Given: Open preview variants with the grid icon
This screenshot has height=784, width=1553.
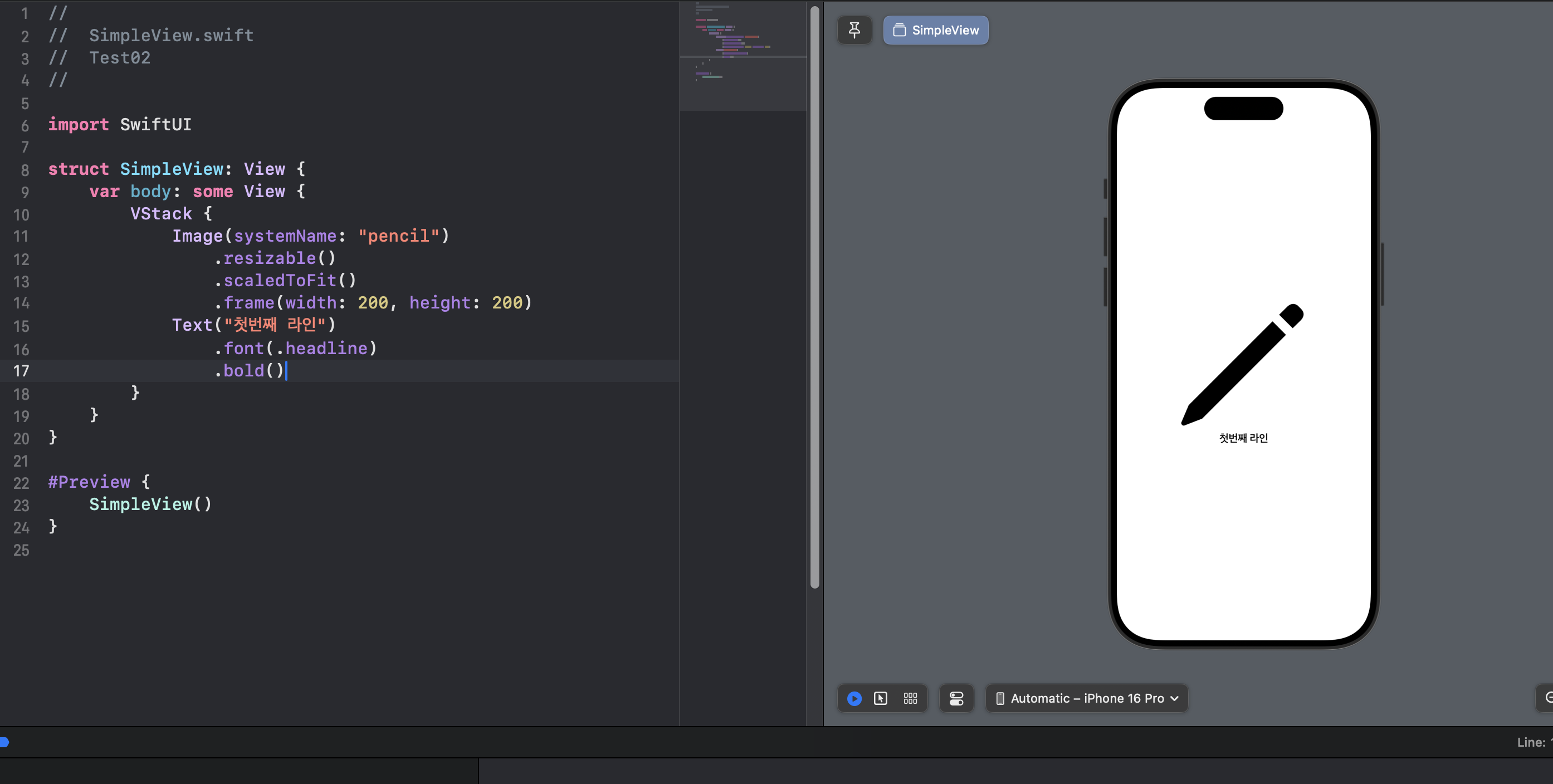Looking at the screenshot, I should 910,698.
